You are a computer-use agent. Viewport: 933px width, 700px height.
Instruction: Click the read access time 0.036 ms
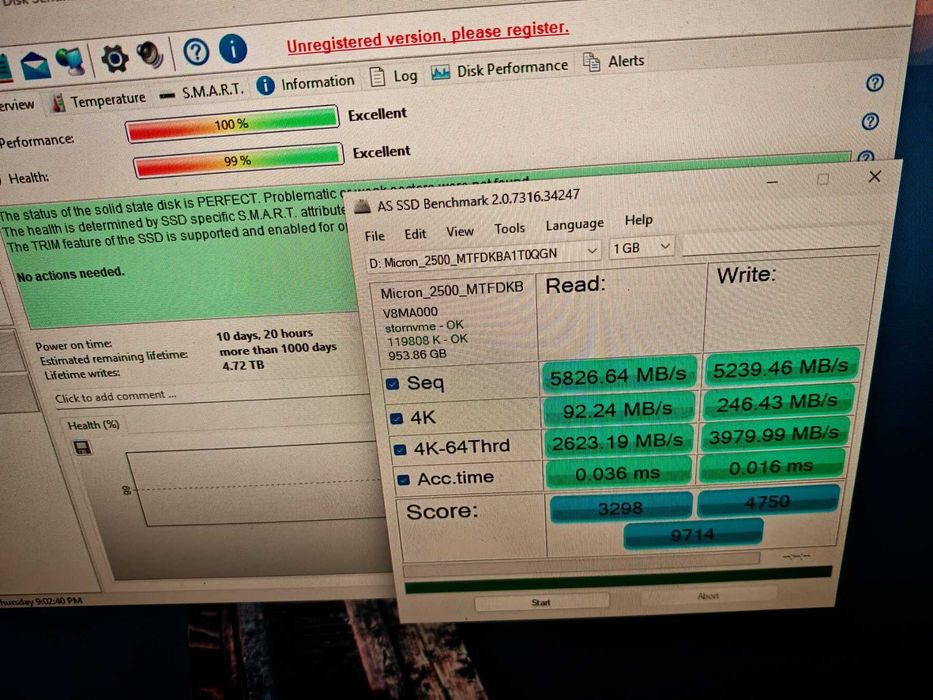618,473
